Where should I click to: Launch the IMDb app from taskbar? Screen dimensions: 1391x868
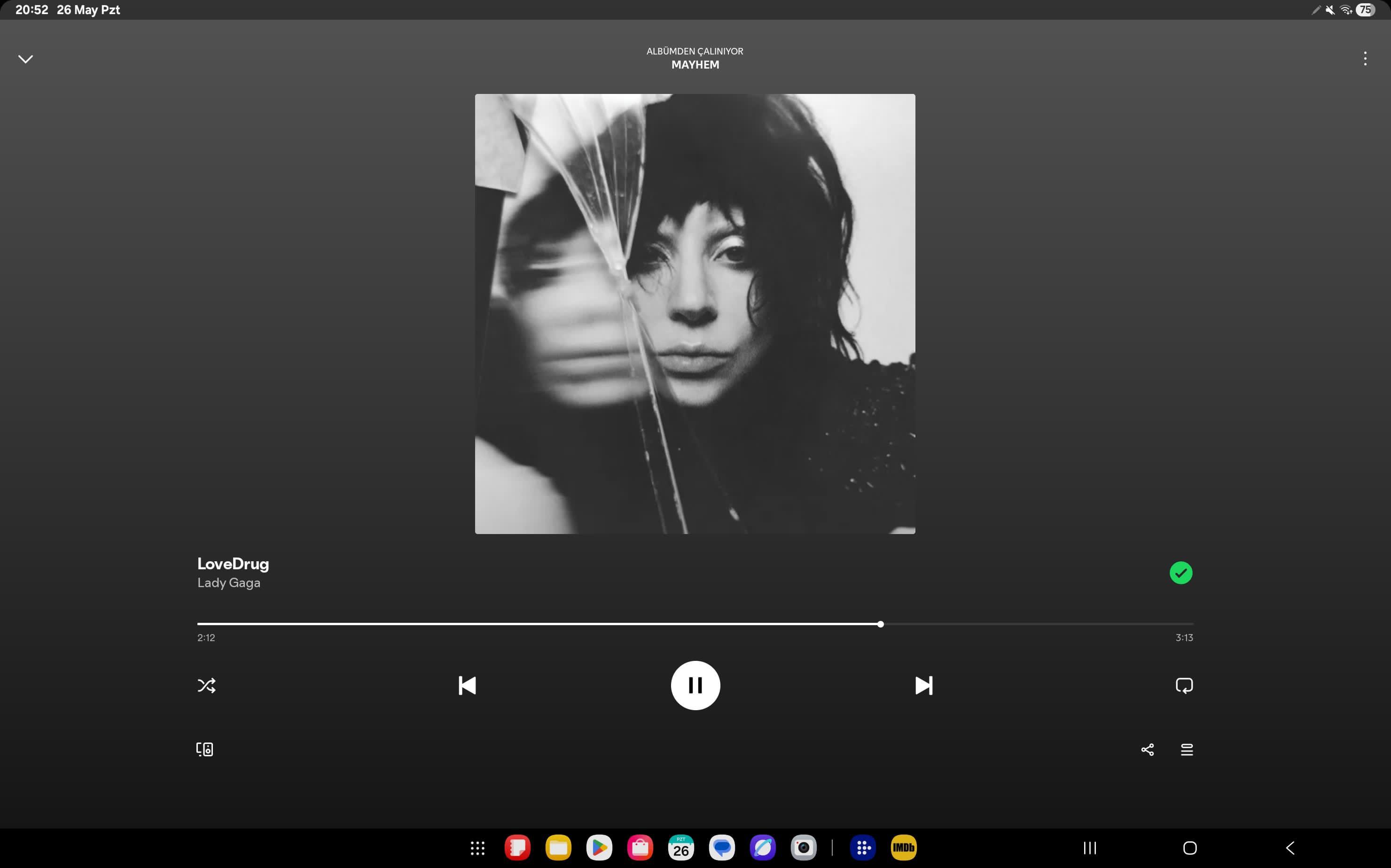903,848
